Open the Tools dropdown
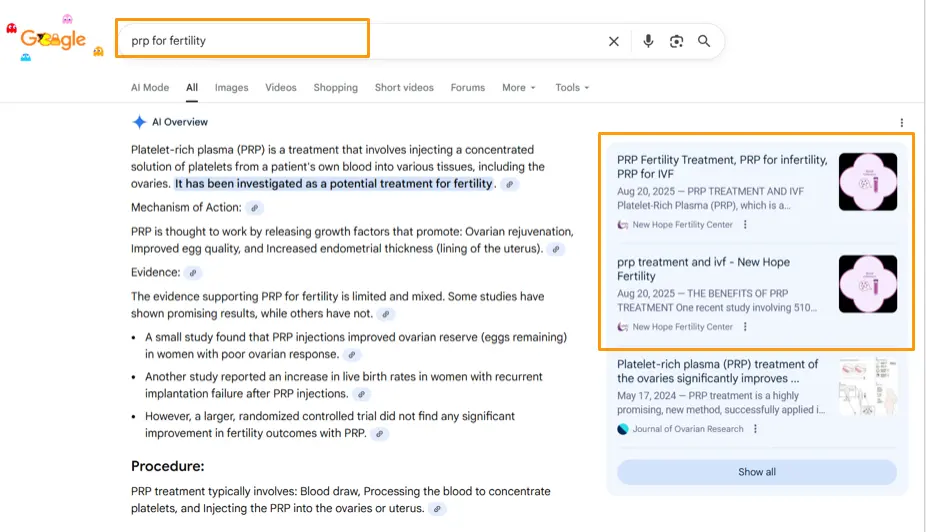Image resolution: width=926 pixels, height=532 pixels. (572, 88)
